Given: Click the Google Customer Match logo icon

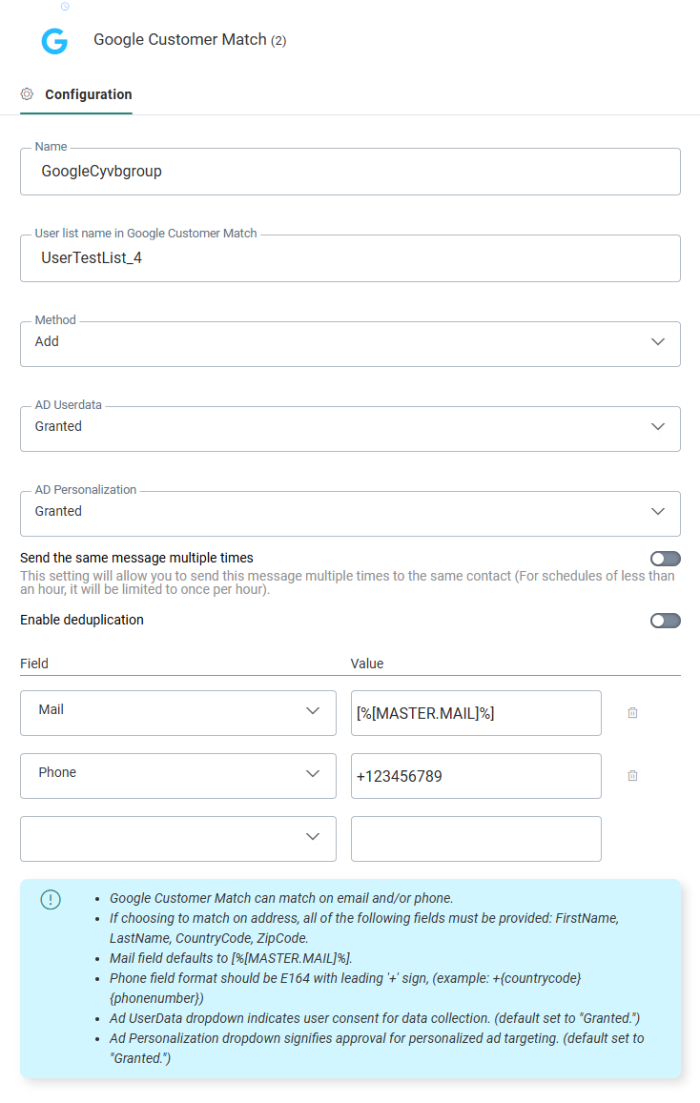Looking at the screenshot, I should coord(54,41).
